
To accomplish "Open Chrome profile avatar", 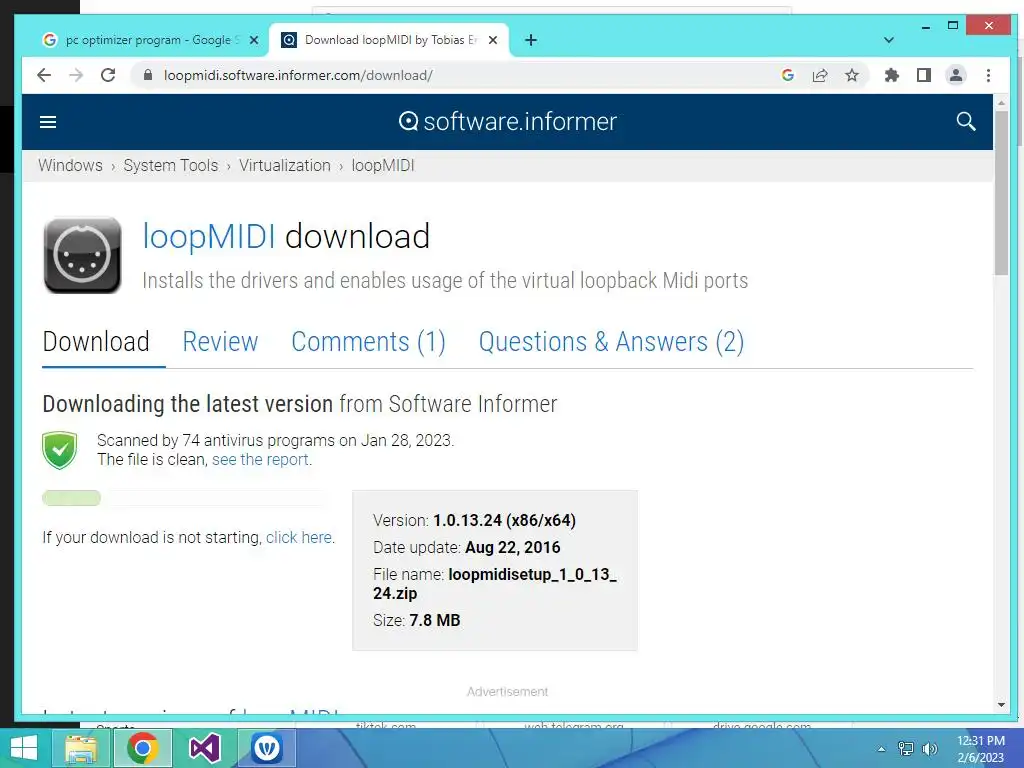I will tap(955, 75).
